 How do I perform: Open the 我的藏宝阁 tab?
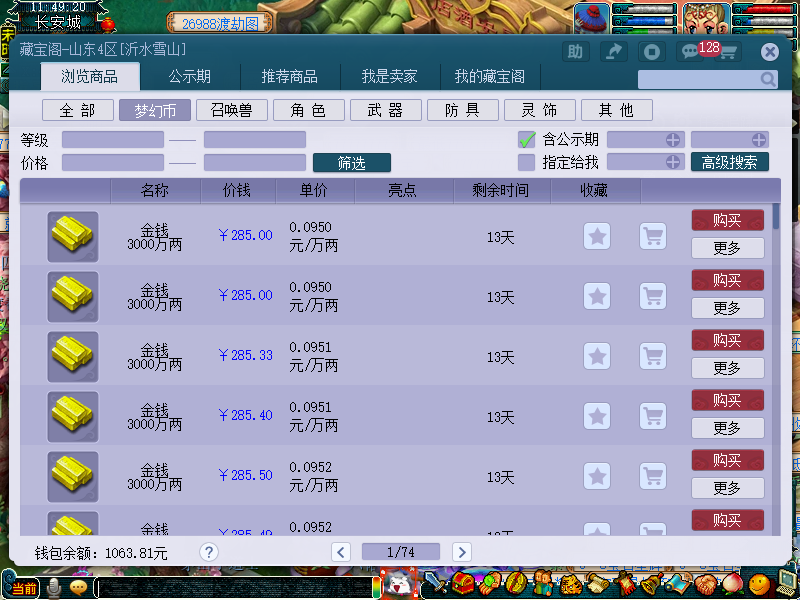(x=489, y=77)
